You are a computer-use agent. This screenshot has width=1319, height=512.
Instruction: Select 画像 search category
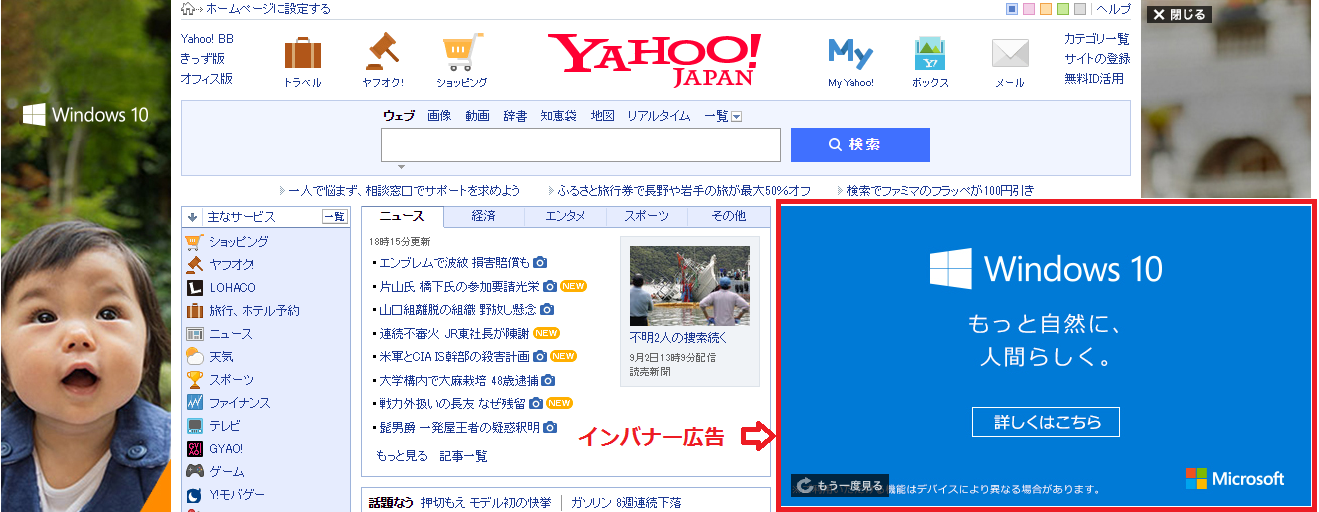[439, 116]
